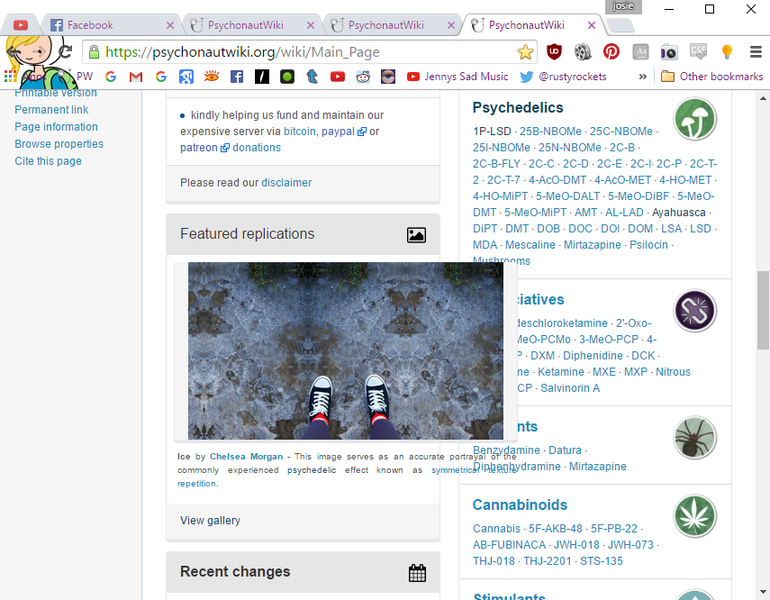Screen dimensions: 770x600
Task: Click the Pinterest extension button
Action: pos(611,52)
